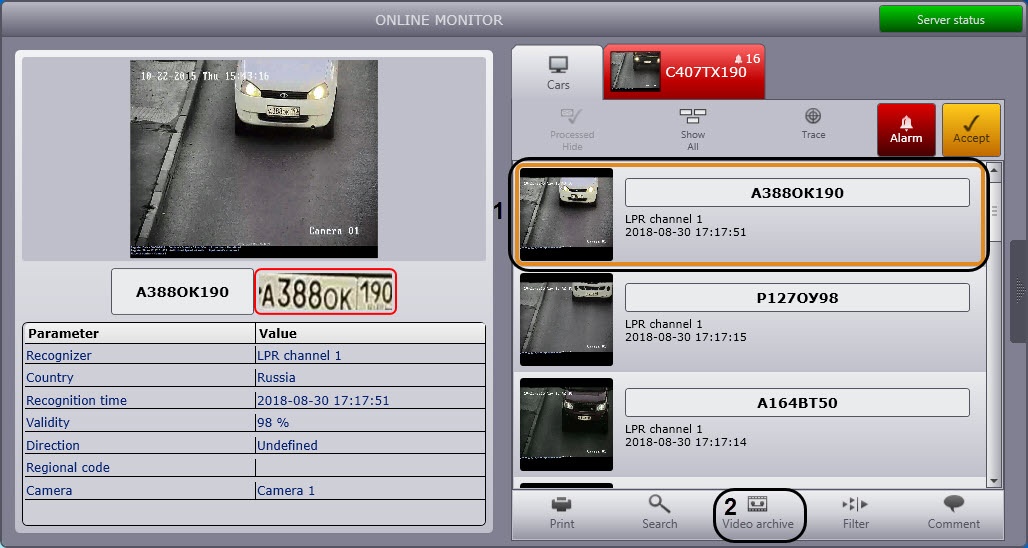Click the recognized plate text A388OK190 box

tap(182, 292)
